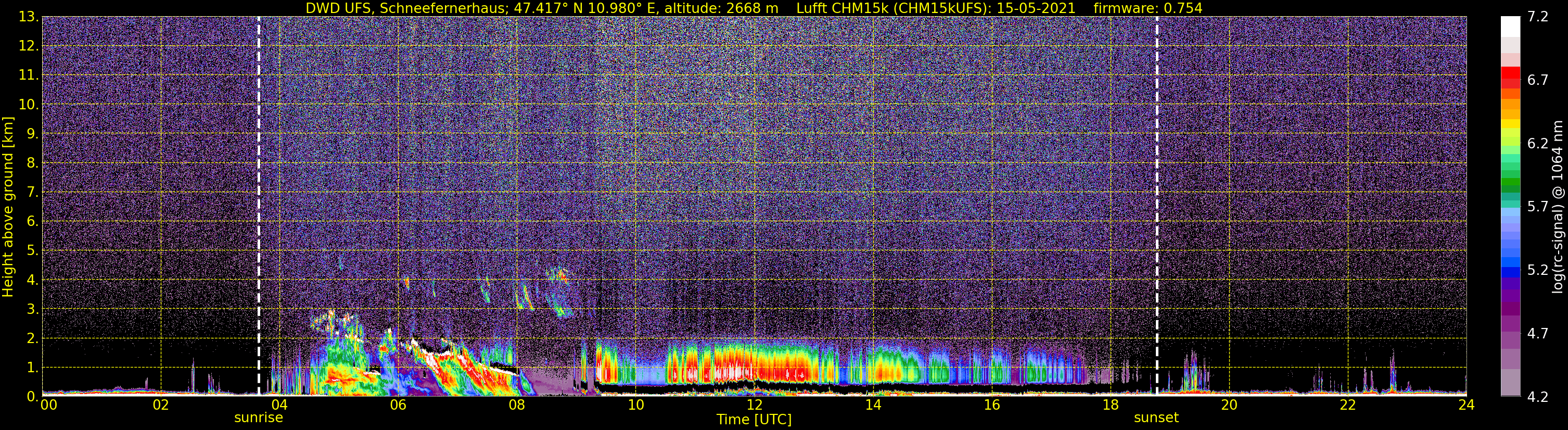The image size is (1568, 430).
Task: Click height-axis tick label '6.'
Action: point(33,222)
